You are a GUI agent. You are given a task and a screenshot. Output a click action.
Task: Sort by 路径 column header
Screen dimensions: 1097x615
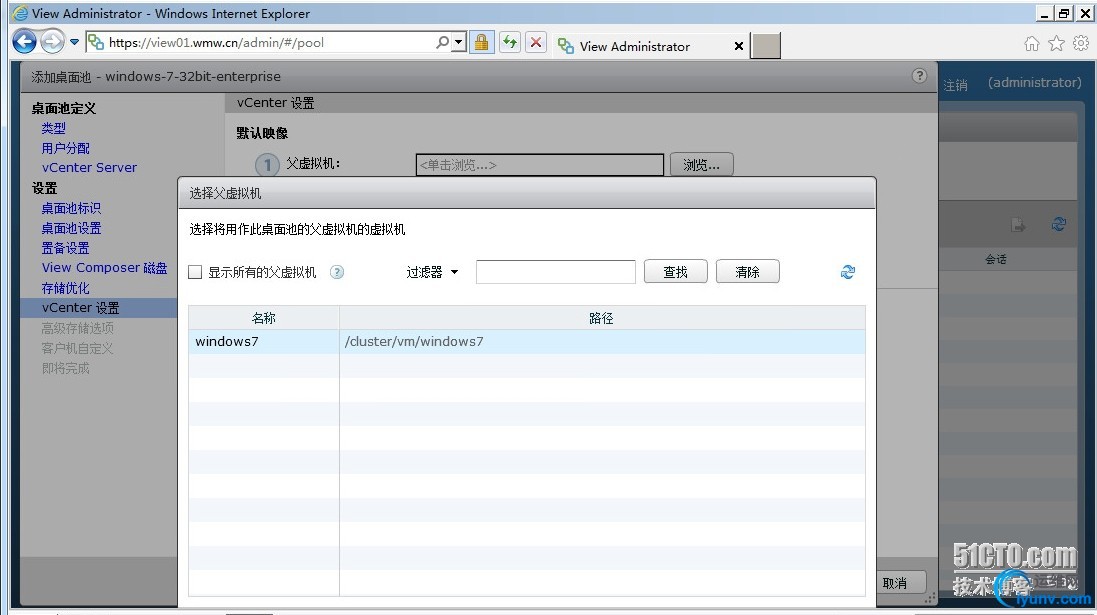click(x=602, y=318)
